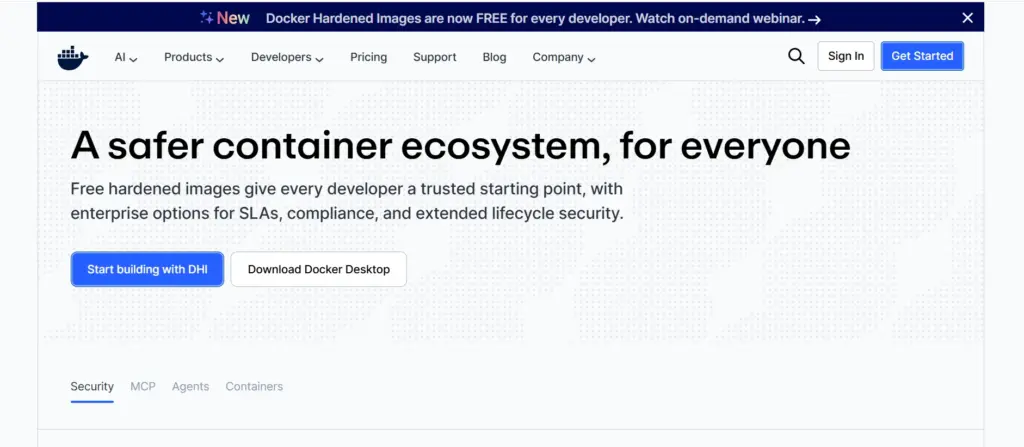Click Start building with DHI

148,269
